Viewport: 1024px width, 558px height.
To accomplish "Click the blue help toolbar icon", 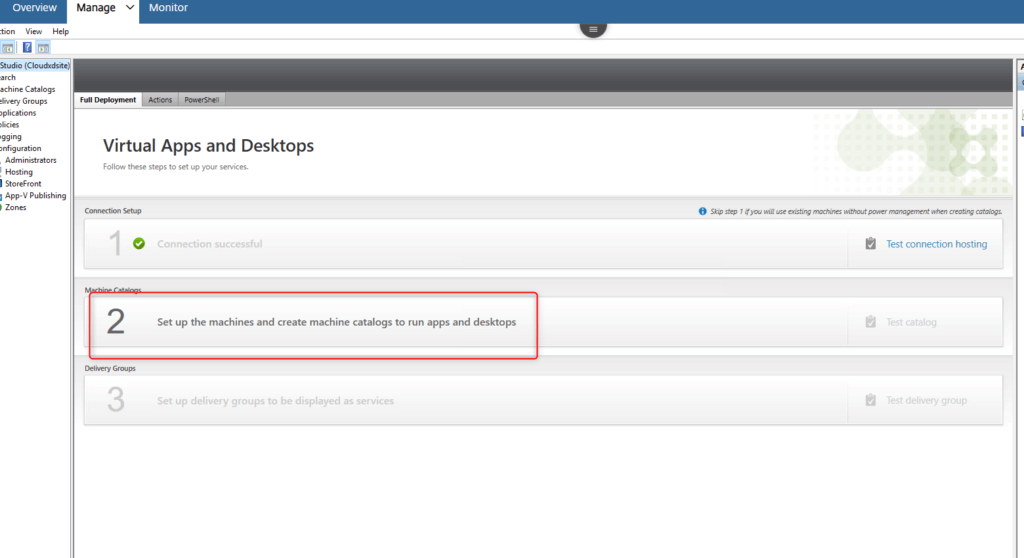I will click(27, 48).
